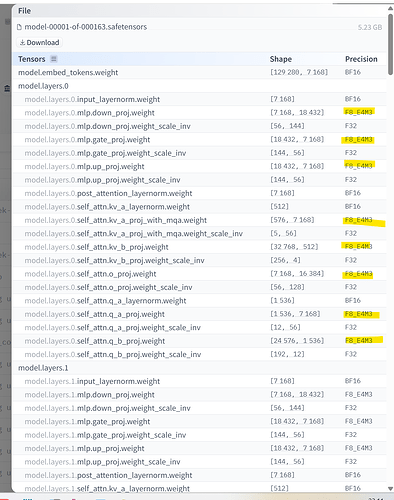Screen dimensions: 394x500
Task: Select model.layers.0.self_attn.kv_a_proj_with_mqa.weight_scale_inv
Action: pyautogui.click(x=199, y=234)
